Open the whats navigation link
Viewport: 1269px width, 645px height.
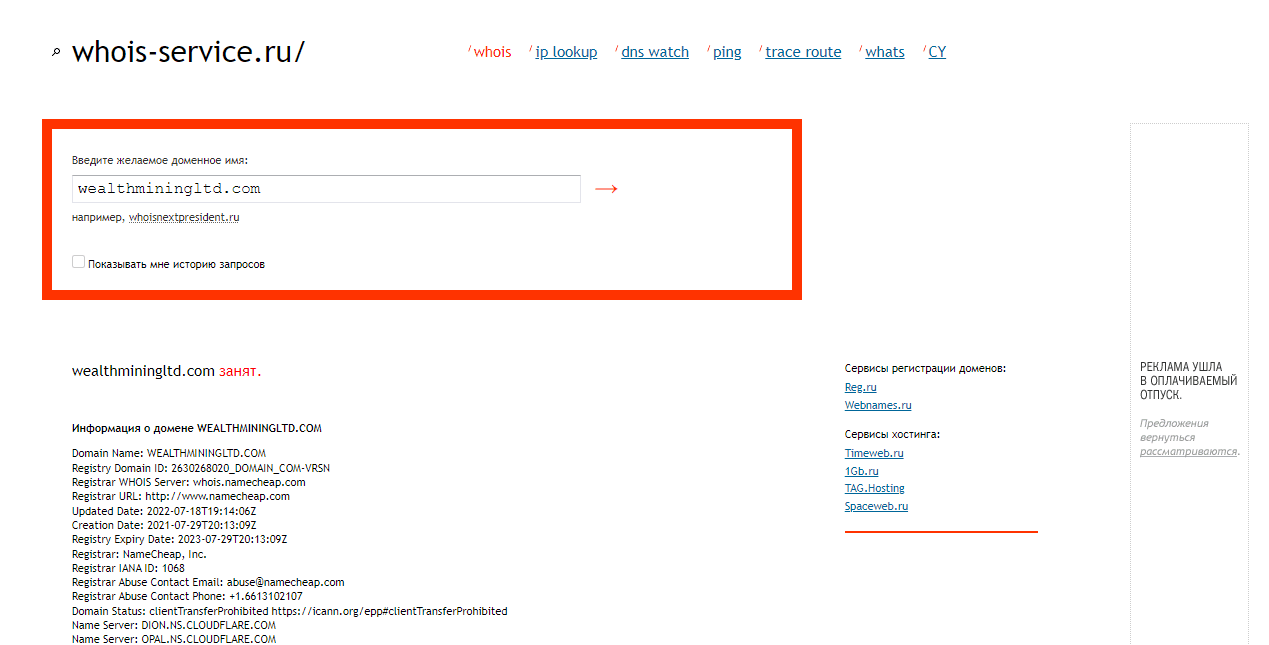884,52
